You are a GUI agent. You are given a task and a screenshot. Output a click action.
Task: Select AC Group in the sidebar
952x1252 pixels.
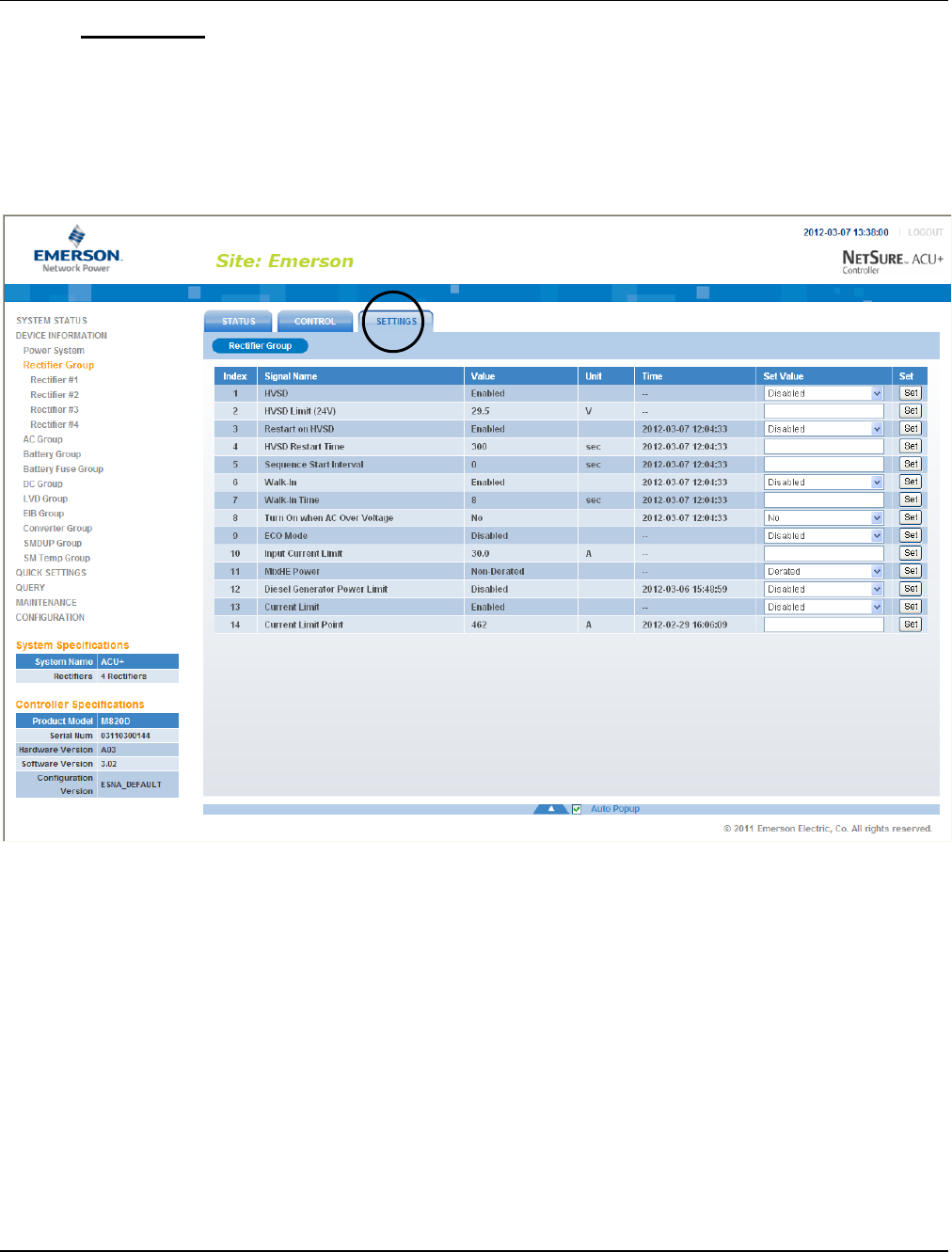pos(43,439)
